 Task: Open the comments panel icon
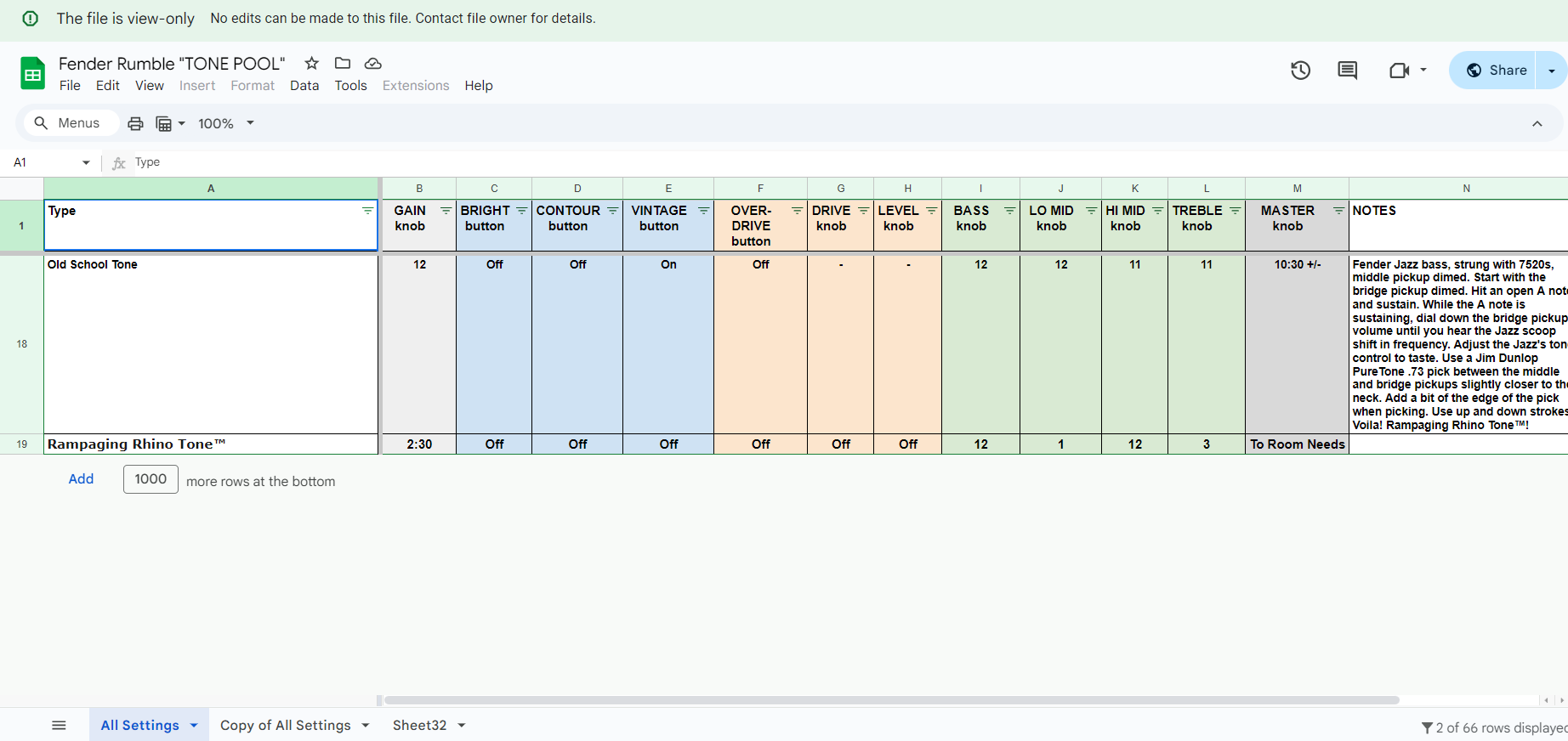(x=1348, y=71)
